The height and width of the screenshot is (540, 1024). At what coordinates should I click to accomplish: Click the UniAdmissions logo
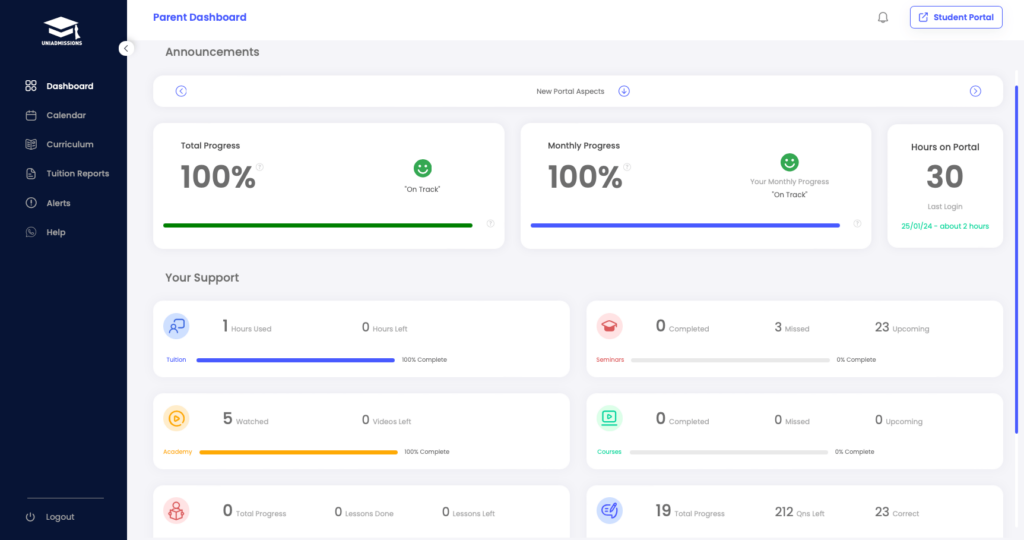pos(63,30)
